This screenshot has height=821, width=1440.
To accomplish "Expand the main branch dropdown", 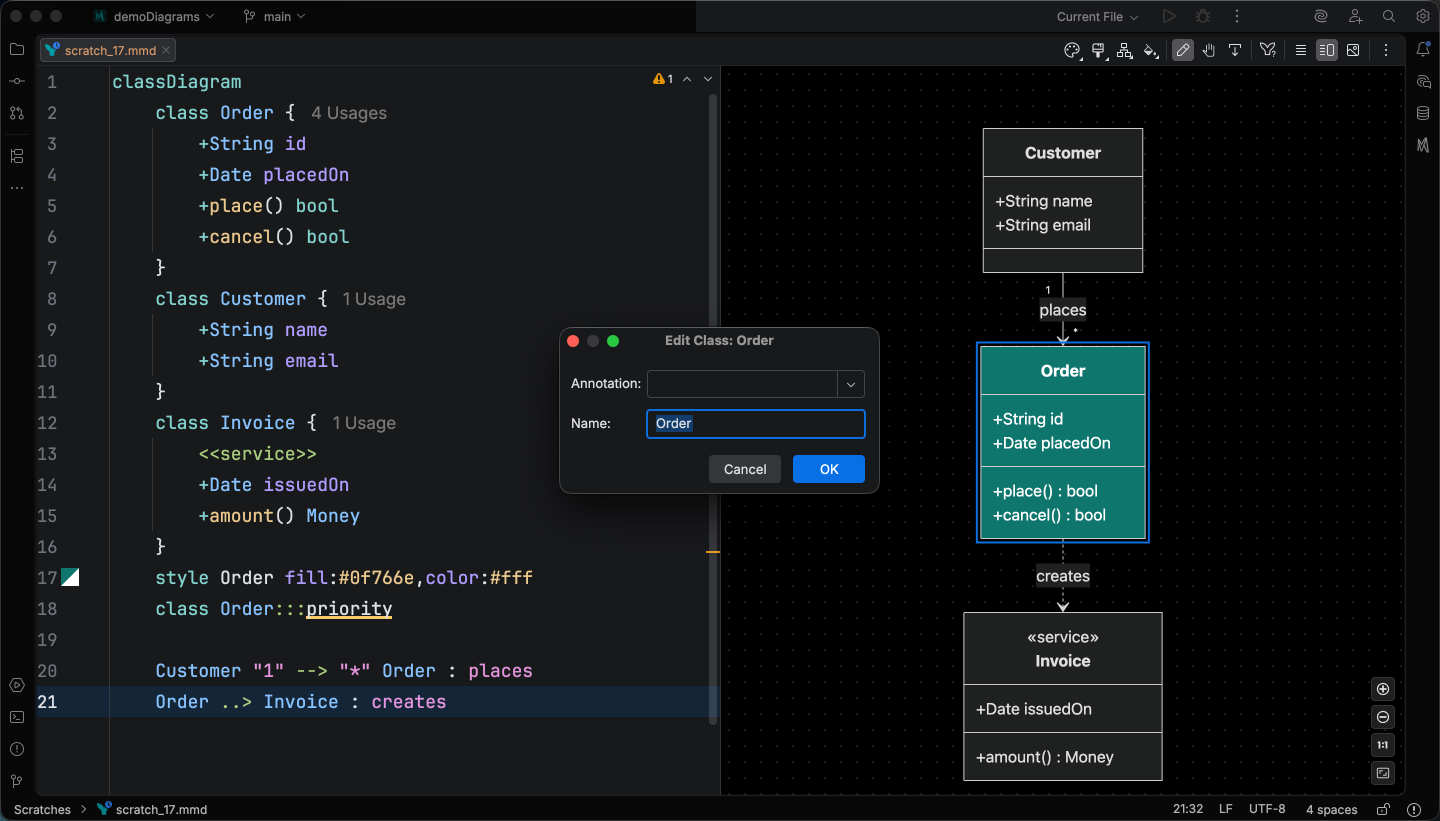I will pos(274,17).
